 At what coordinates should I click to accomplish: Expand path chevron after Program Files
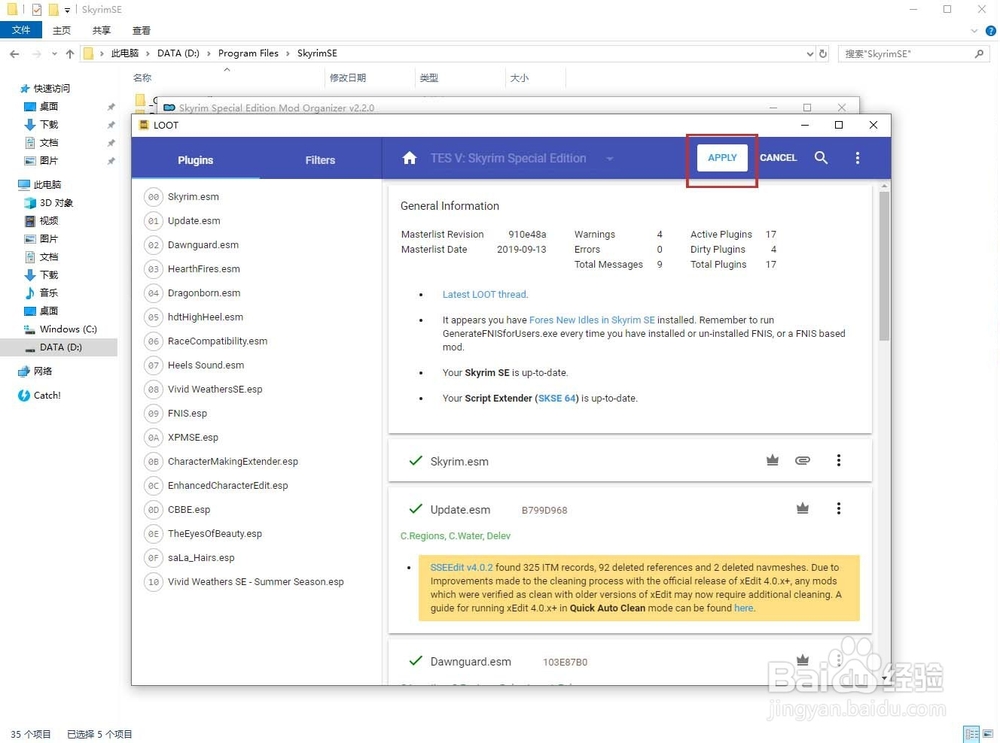pos(288,54)
